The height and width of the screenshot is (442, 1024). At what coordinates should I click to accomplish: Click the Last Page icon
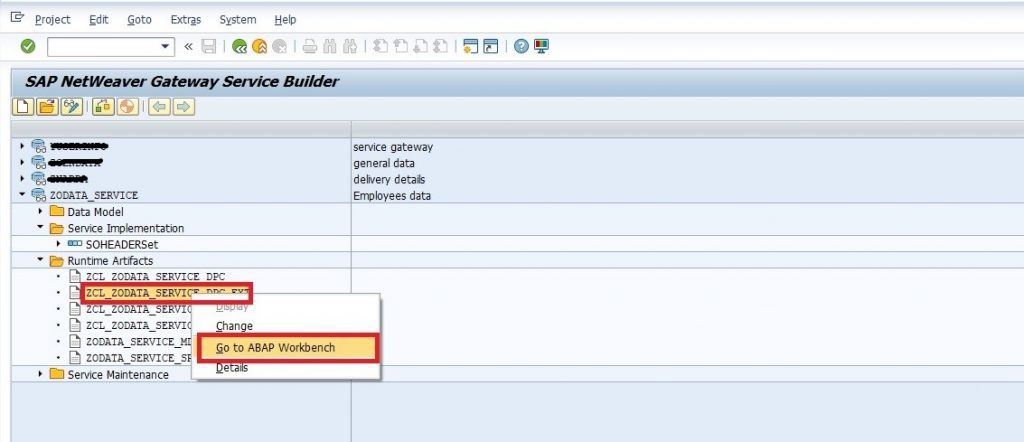[441, 46]
